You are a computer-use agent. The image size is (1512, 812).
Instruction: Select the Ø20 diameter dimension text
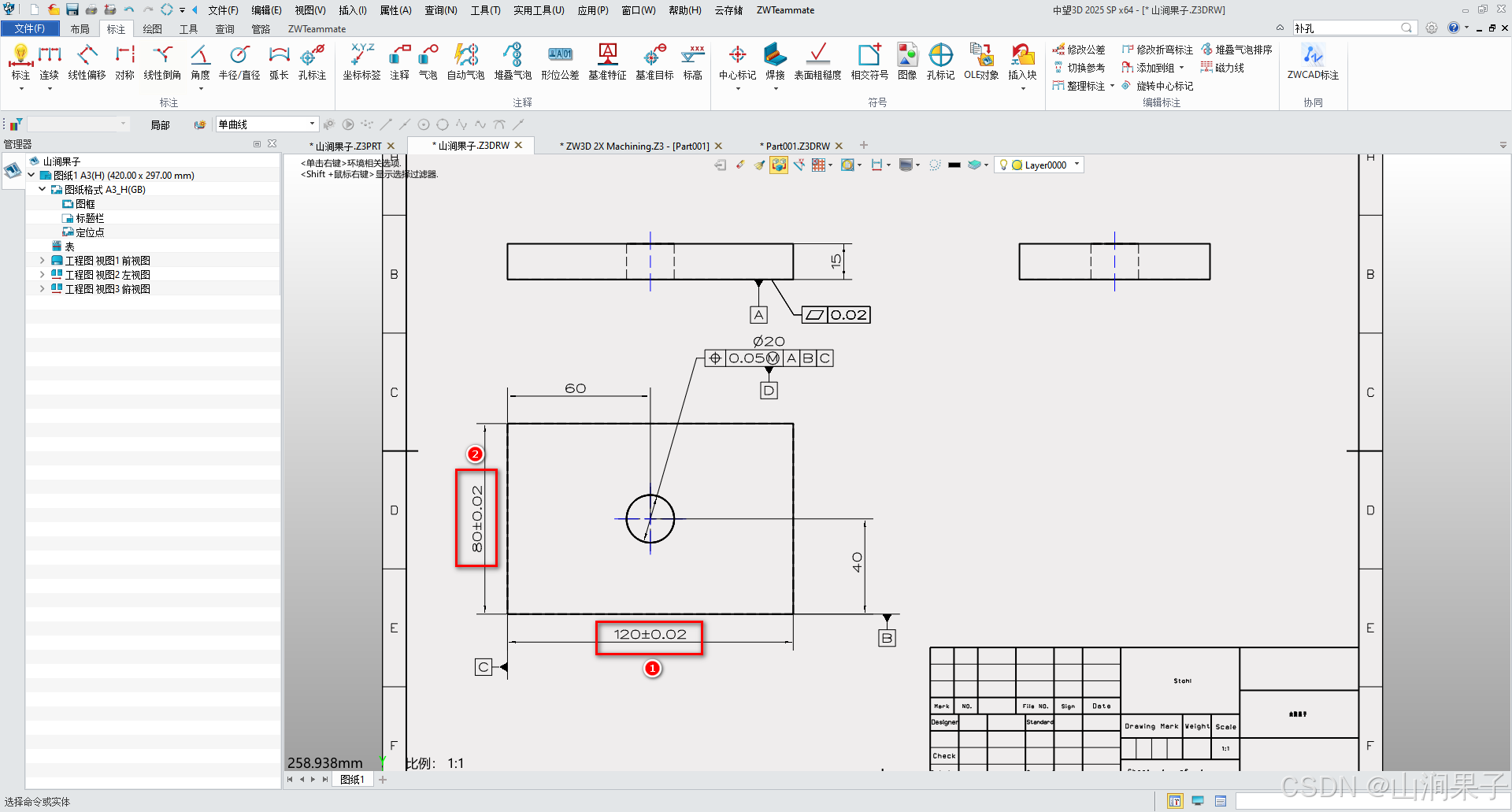pos(769,341)
